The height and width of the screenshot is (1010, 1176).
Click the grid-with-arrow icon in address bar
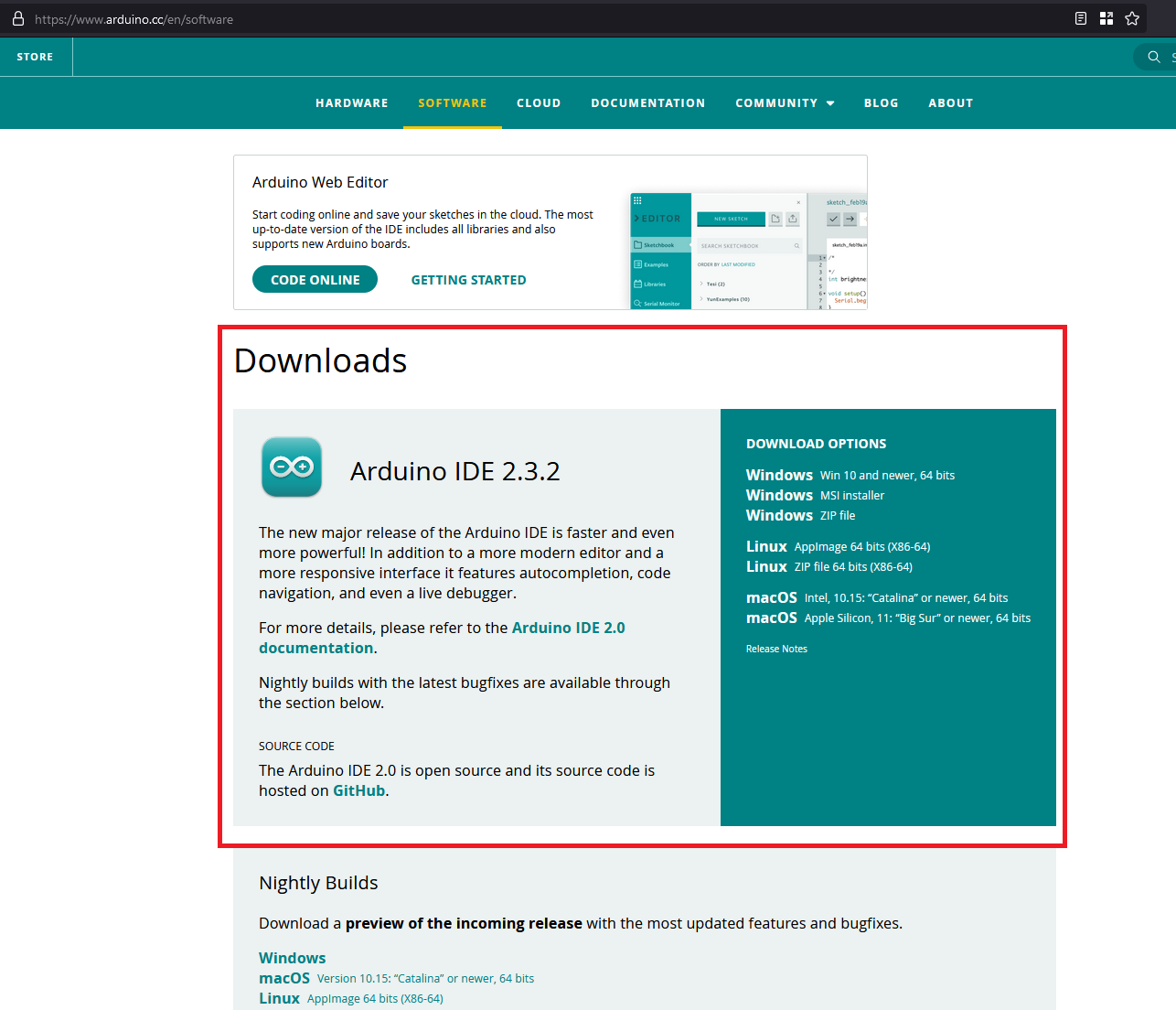(x=1107, y=18)
